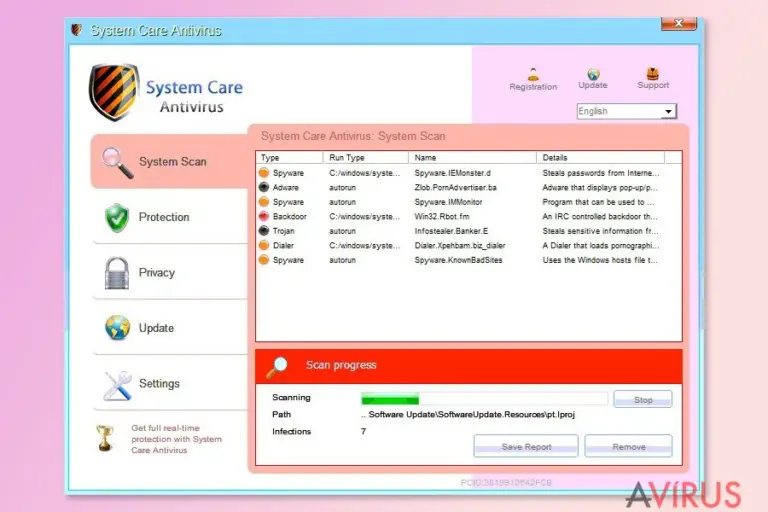Image resolution: width=768 pixels, height=512 pixels.
Task: Click the Protection green shield icon
Action: pyautogui.click(x=117, y=218)
